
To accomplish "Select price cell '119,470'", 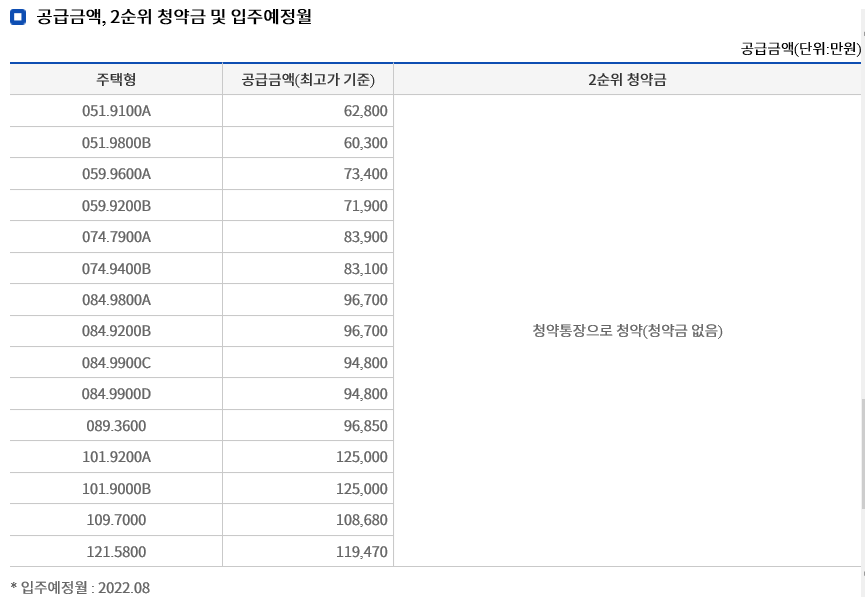I will click(x=308, y=551).
